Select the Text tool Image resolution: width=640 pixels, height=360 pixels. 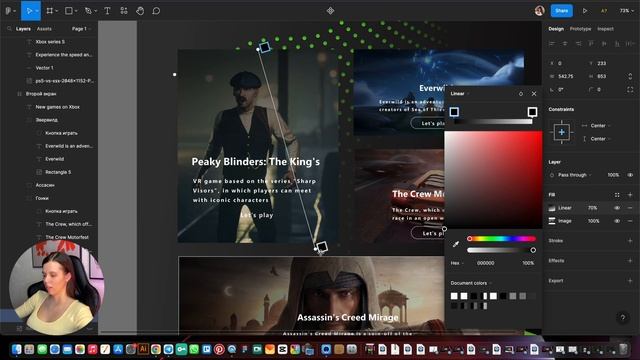coord(107,11)
